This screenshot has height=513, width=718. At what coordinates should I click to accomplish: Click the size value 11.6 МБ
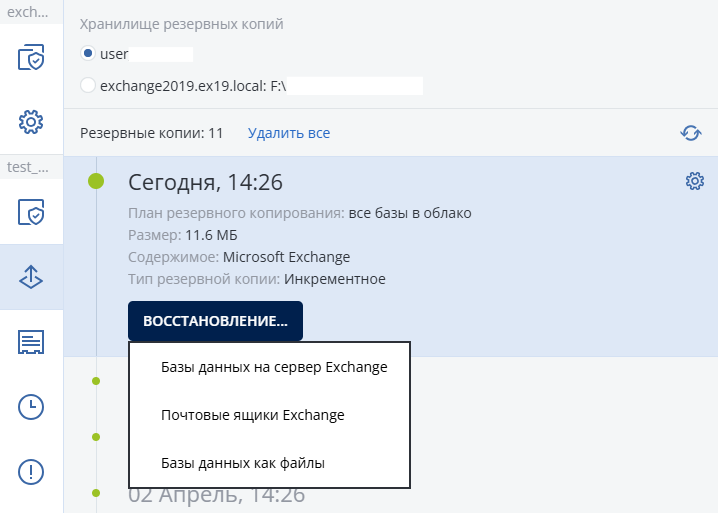pyautogui.click(x=211, y=235)
